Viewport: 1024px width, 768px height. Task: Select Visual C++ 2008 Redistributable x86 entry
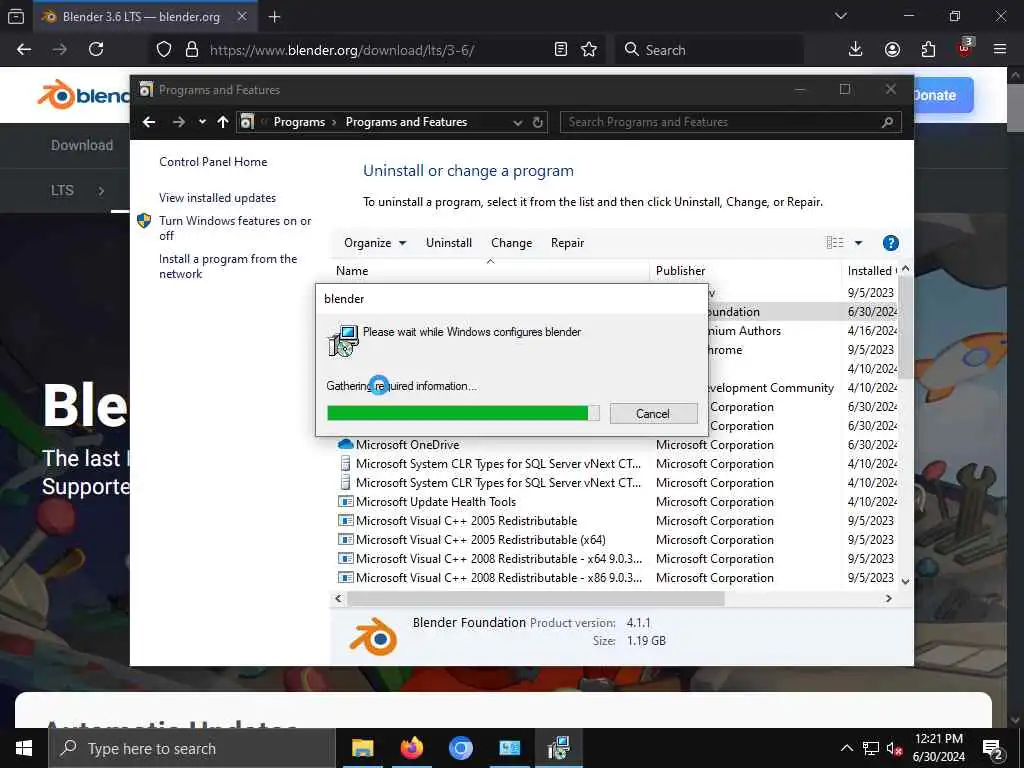[499, 578]
